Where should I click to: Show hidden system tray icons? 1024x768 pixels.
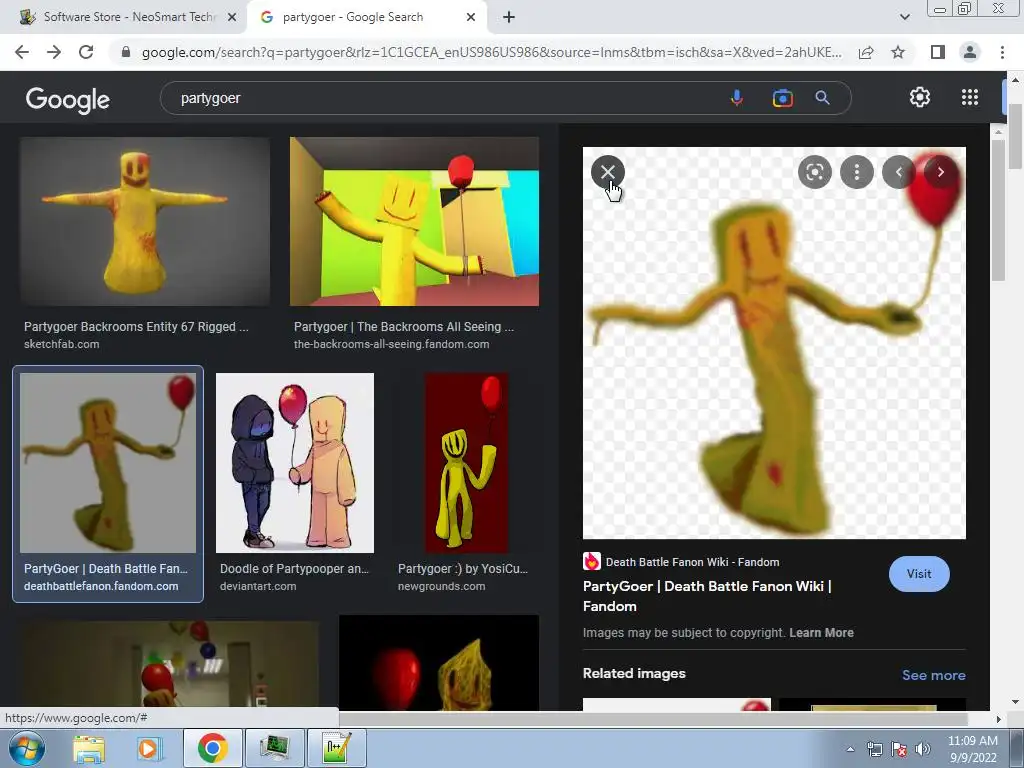[x=850, y=749]
